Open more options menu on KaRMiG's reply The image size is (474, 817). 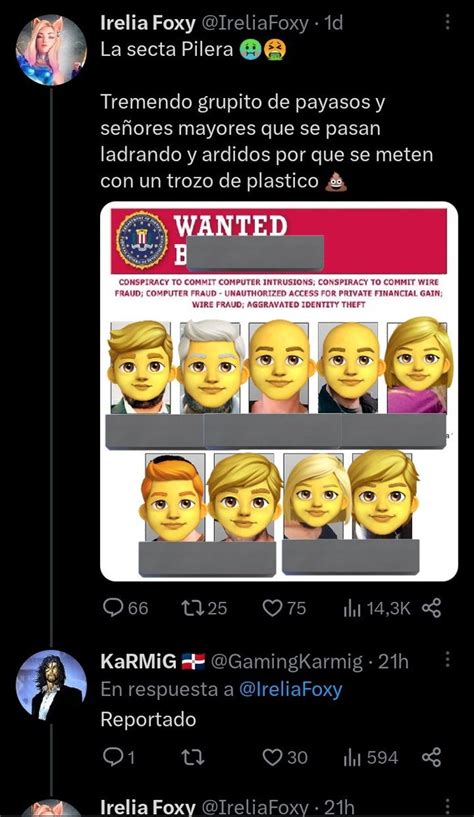447,660
